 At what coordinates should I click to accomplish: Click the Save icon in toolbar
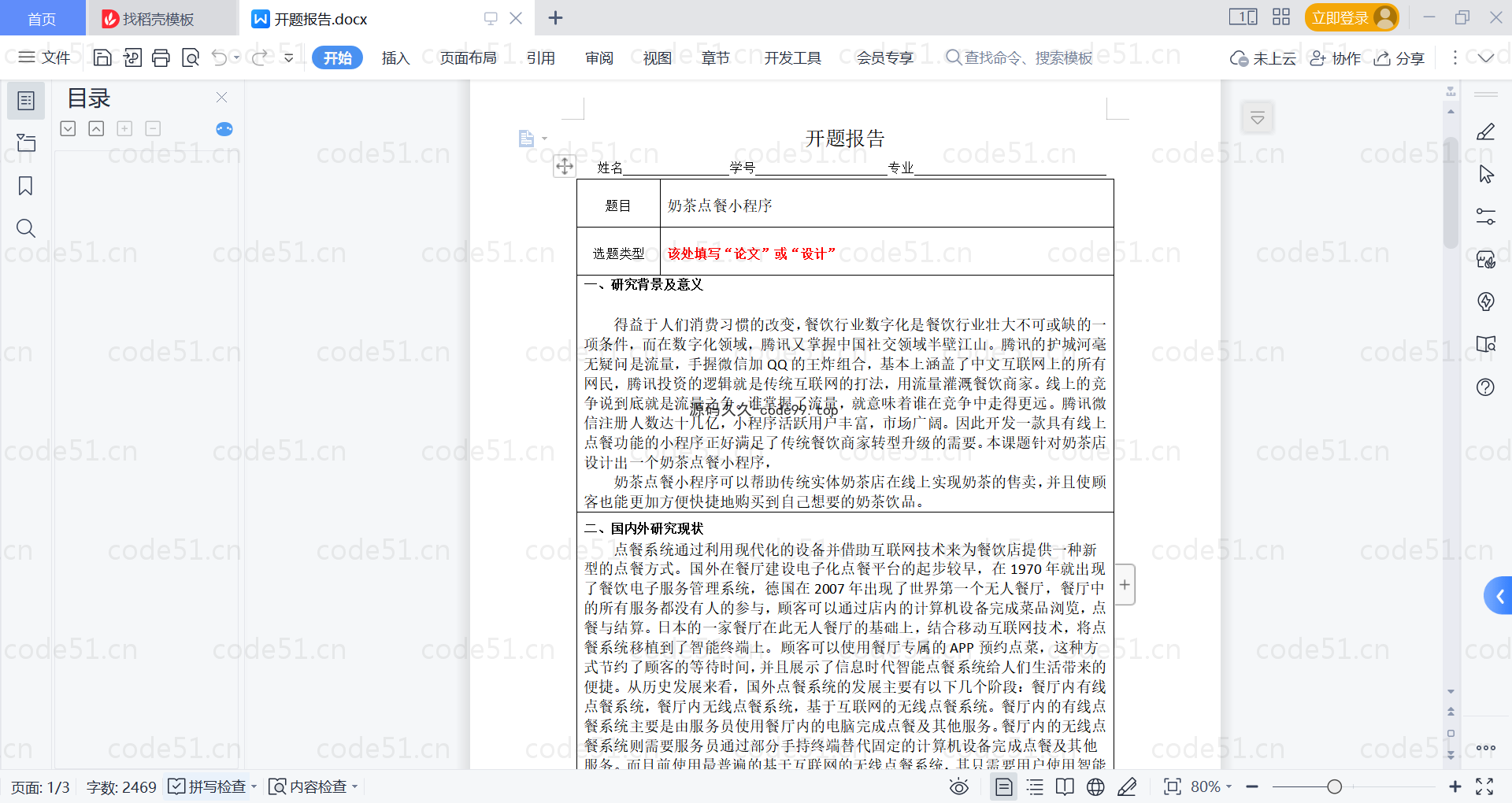(x=102, y=57)
